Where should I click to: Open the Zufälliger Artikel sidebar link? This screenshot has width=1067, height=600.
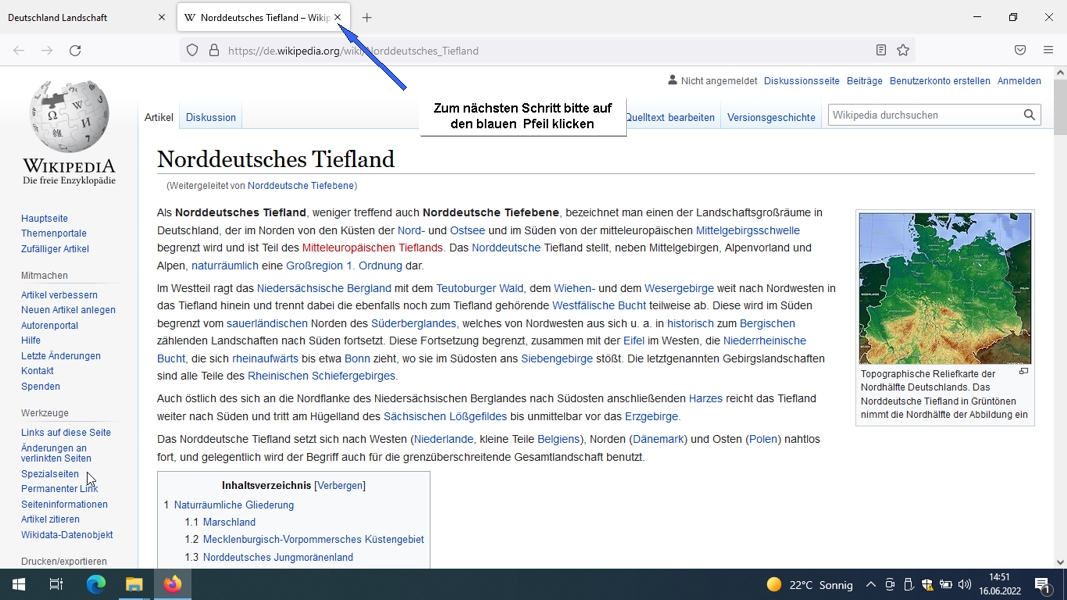(55, 249)
